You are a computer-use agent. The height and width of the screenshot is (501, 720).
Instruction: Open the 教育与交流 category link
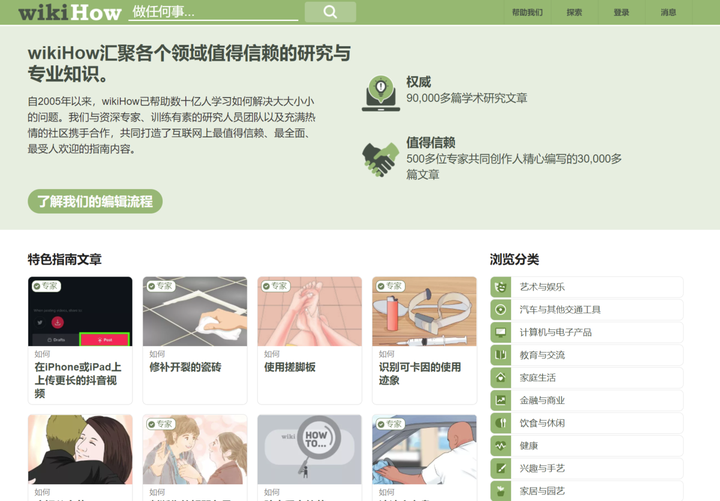tap(587, 355)
